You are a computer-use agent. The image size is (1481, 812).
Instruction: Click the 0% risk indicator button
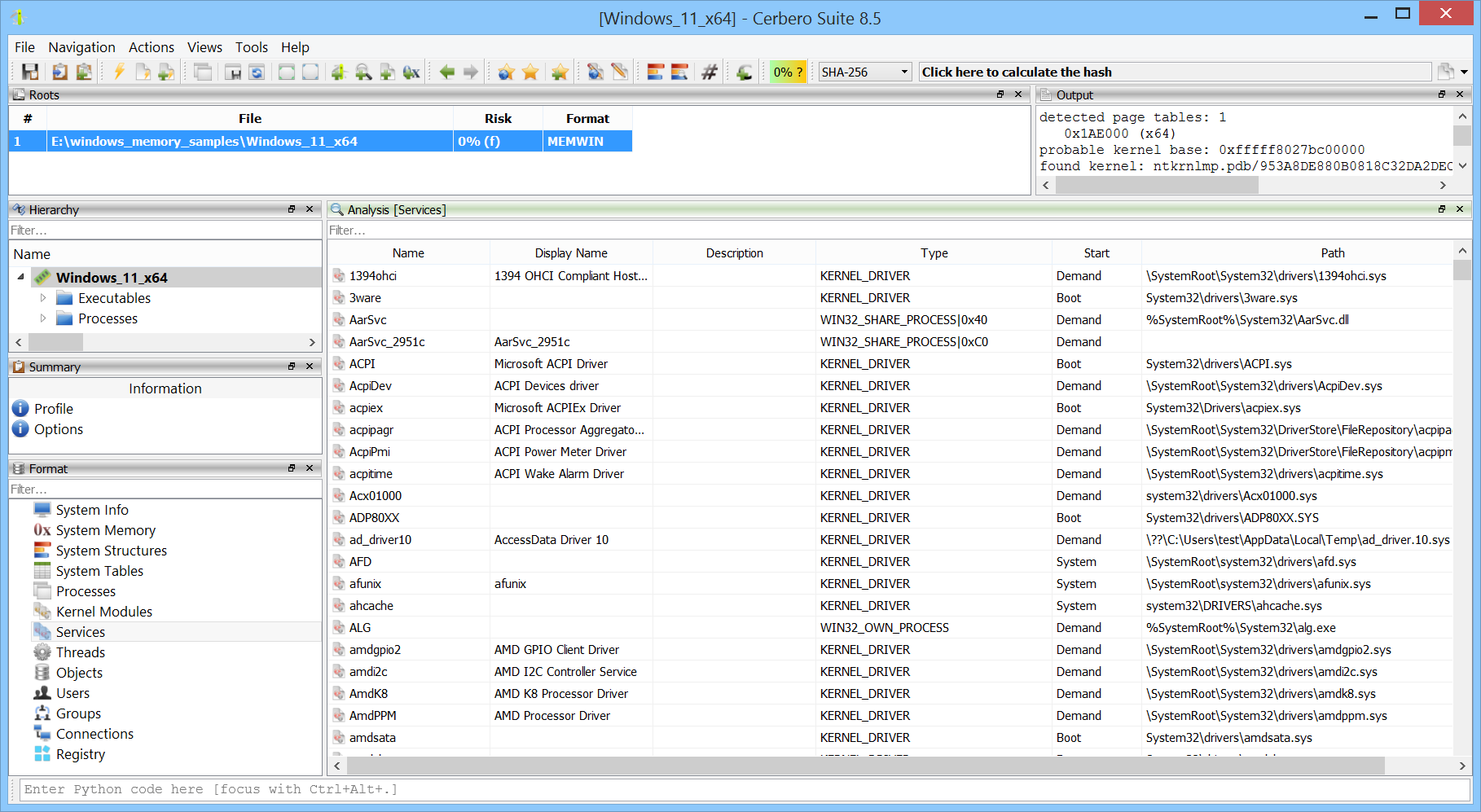click(x=788, y=72)
